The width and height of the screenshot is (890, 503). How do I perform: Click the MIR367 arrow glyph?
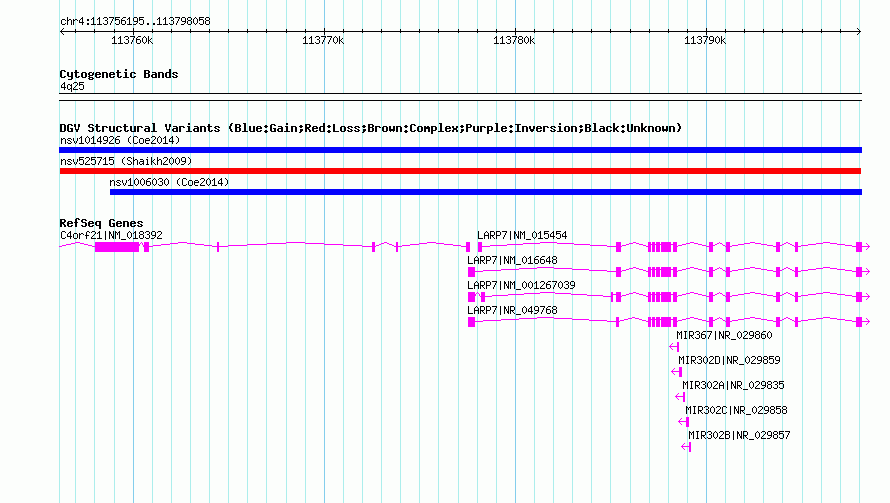(674, 346)
